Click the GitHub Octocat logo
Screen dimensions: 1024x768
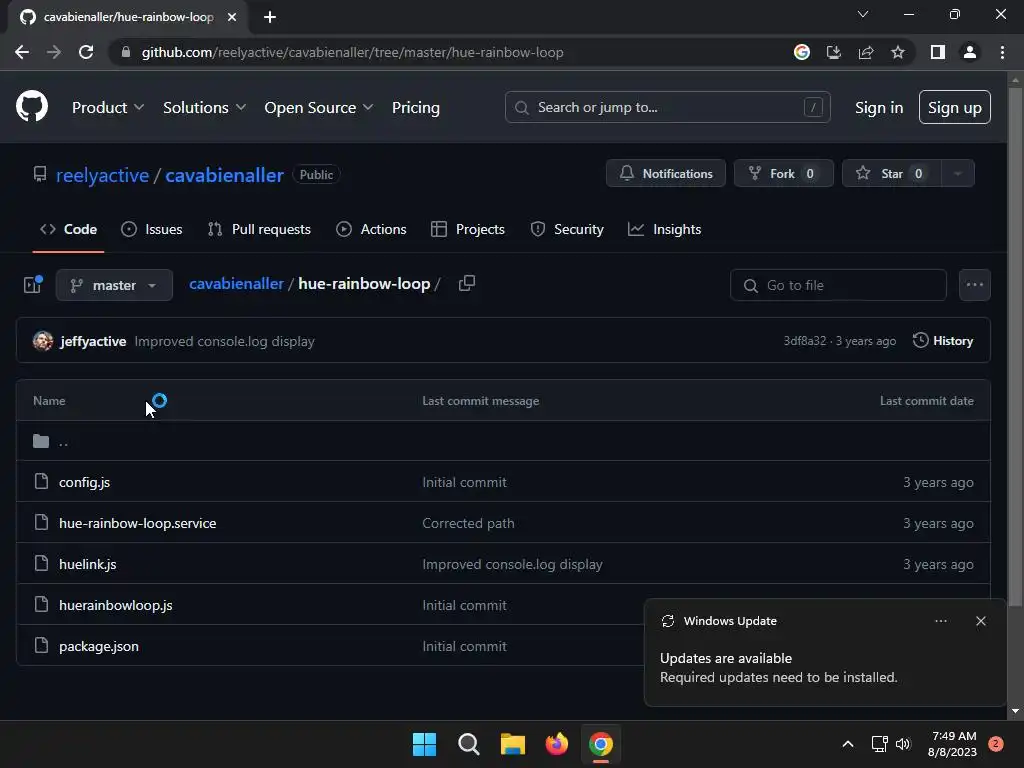pyautogui.click(x=32, y=106)
